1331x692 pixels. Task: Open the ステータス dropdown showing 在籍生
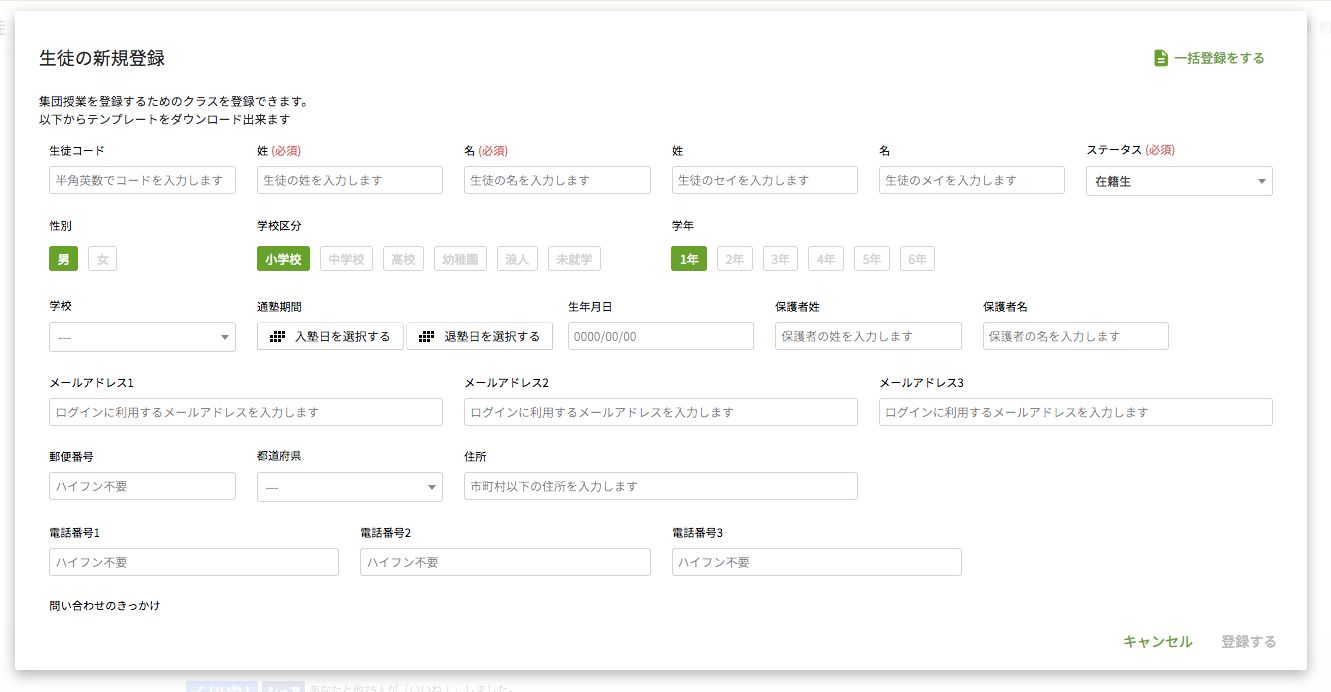coord(1178,181)
